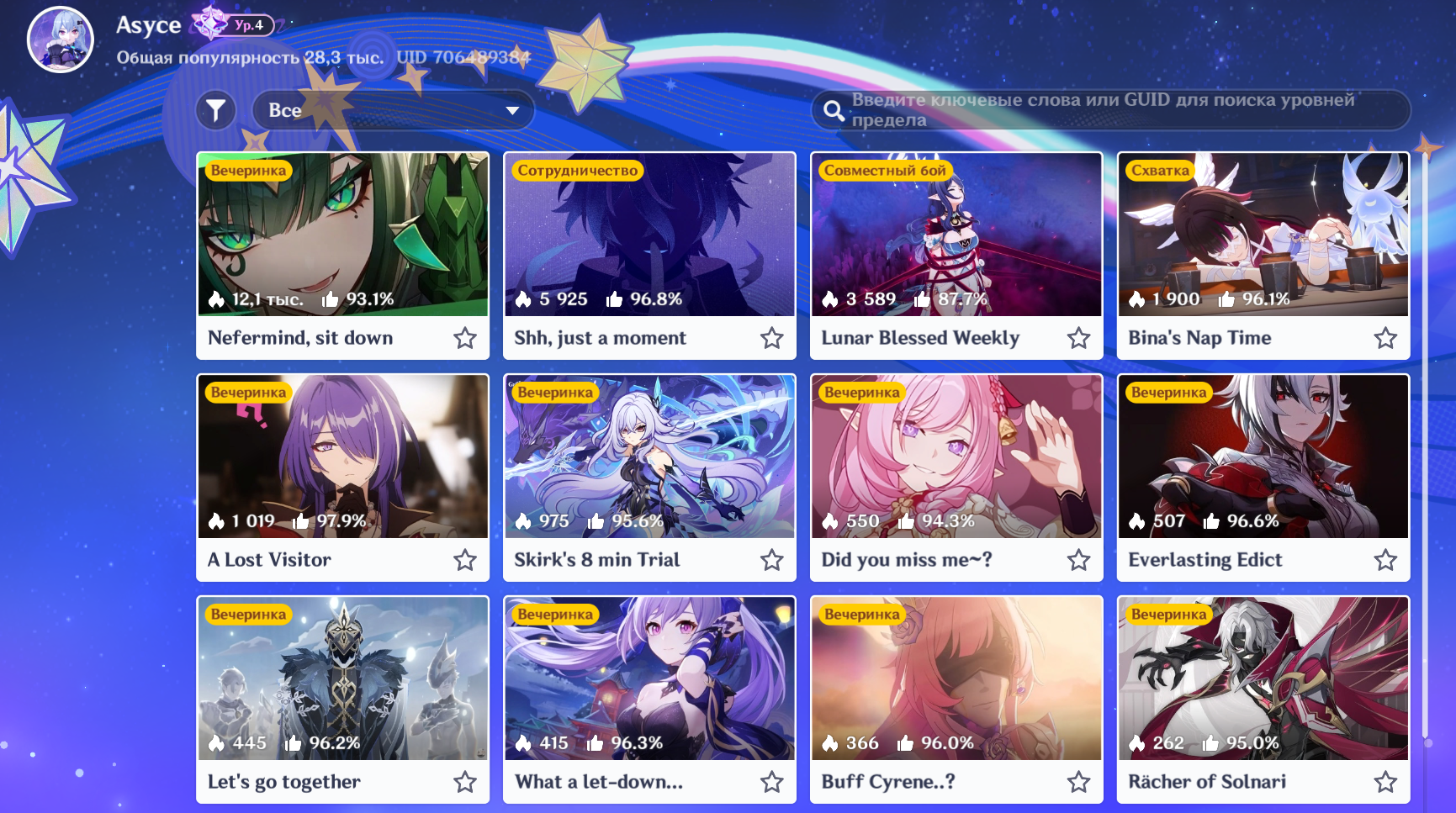
Task: Click the search magnifier icon
Action: (834, 110)
